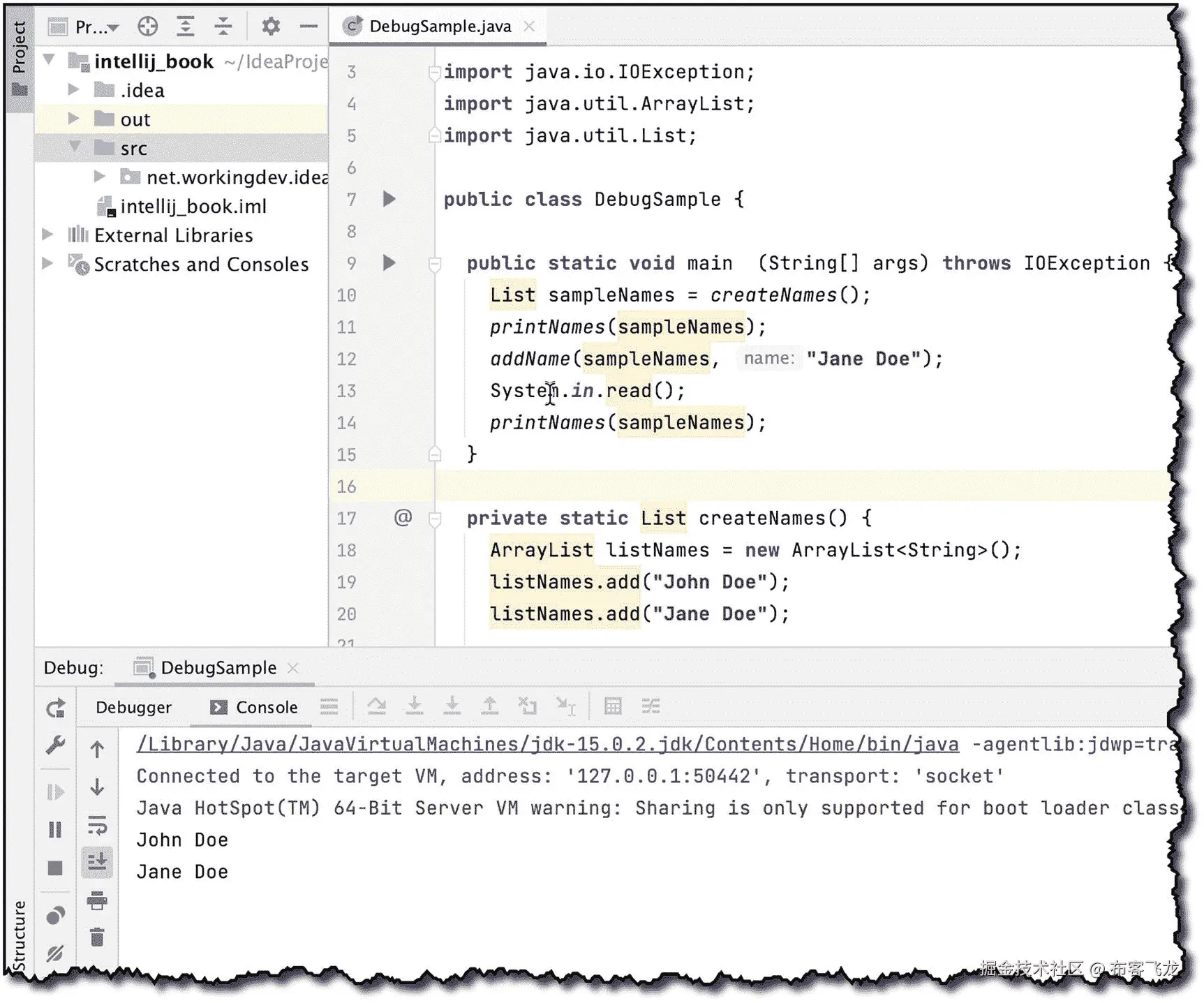Expand the External Libraries node

(47, 235)
